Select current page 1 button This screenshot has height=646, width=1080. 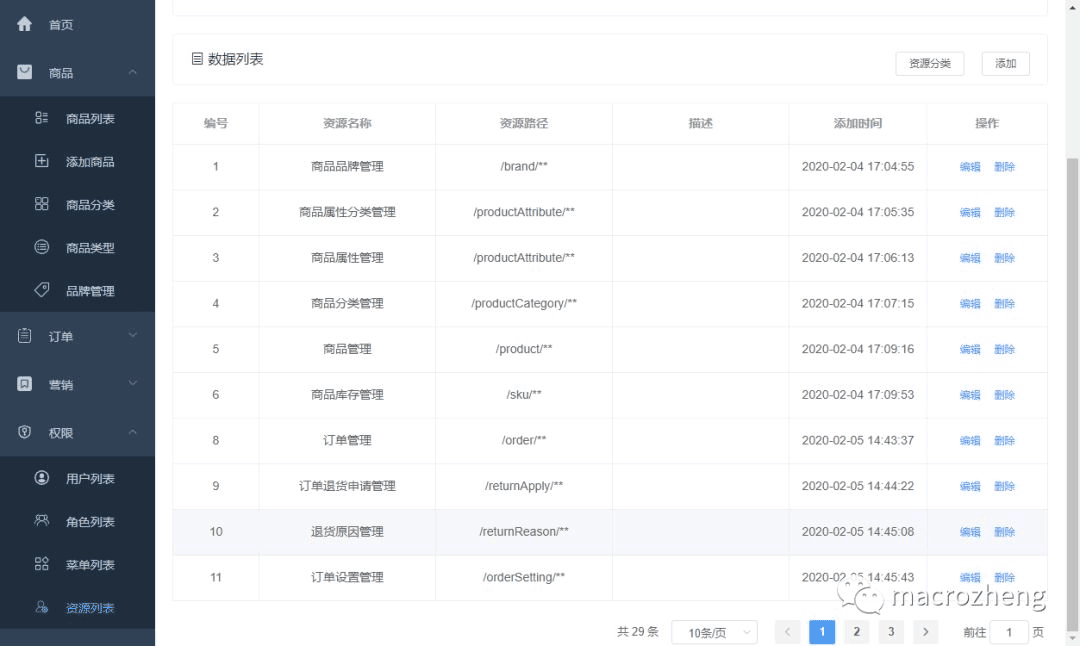coord(822,632)
